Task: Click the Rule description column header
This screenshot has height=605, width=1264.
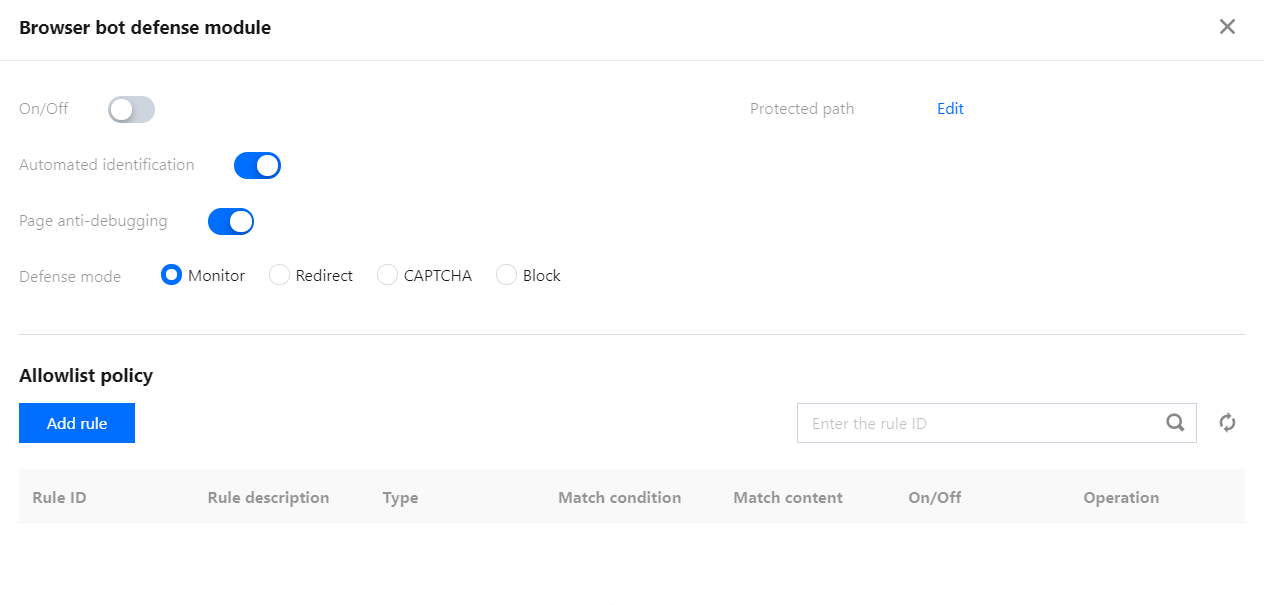Action: [x=268, y=497]
